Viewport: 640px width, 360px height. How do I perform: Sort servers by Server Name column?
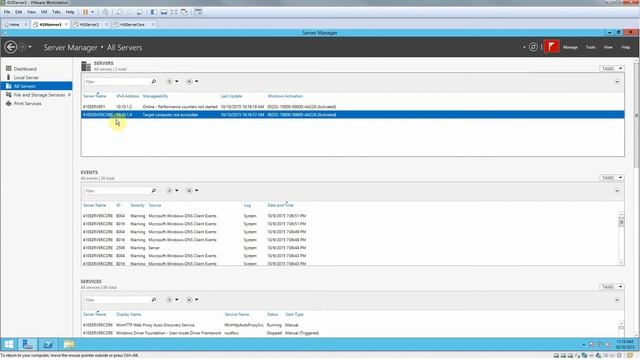click(95, 96)
